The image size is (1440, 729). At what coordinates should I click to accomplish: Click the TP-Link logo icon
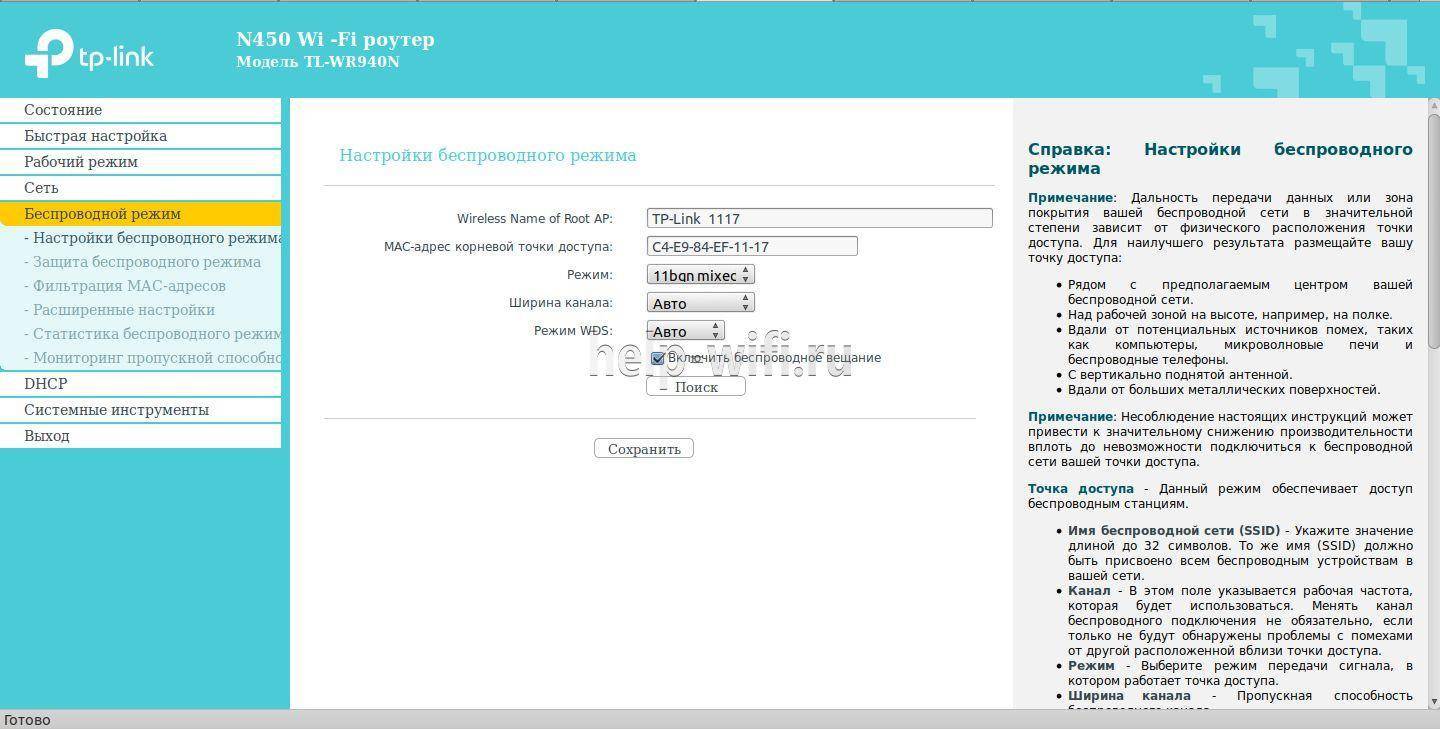click(49, 53)
